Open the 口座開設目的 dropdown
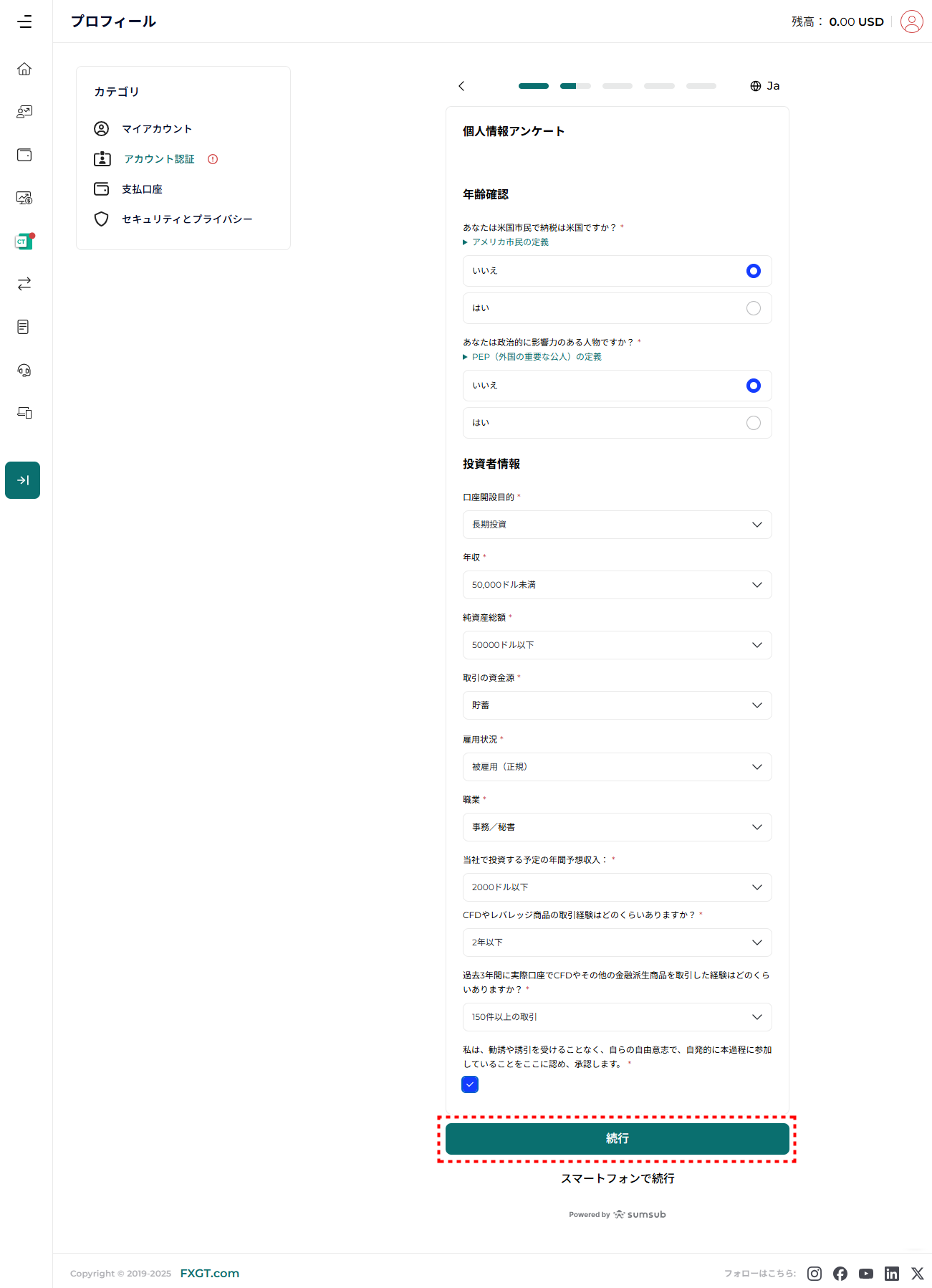 coord(617,525)
